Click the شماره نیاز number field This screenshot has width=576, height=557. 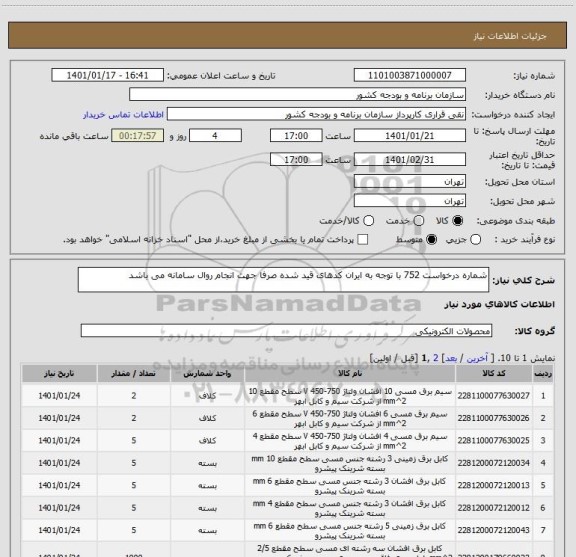coord(410,75)
